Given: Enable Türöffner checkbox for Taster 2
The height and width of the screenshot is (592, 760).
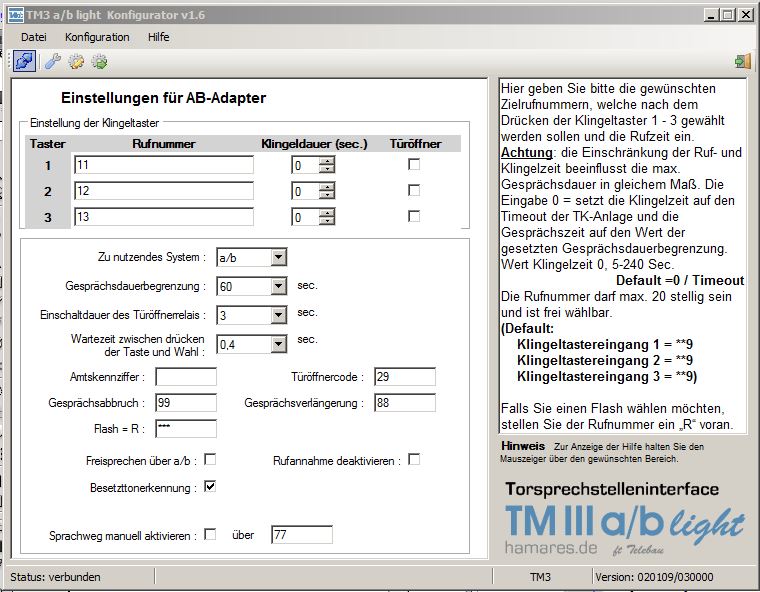Looking at the screenshot, I should (x=414, y=190).
